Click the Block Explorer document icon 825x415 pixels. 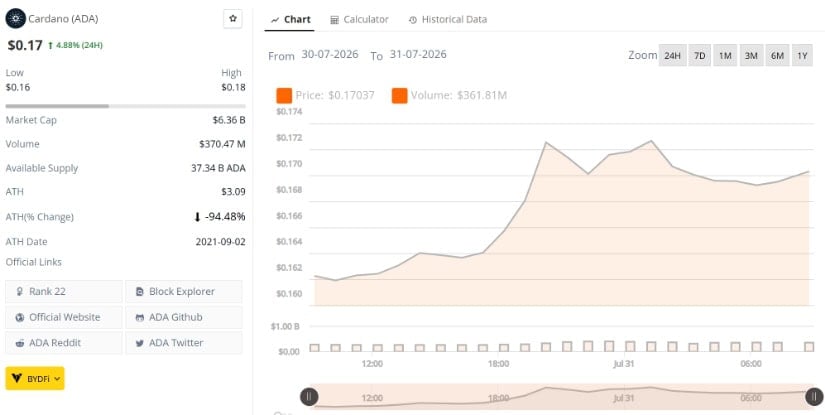click(139, 291)
